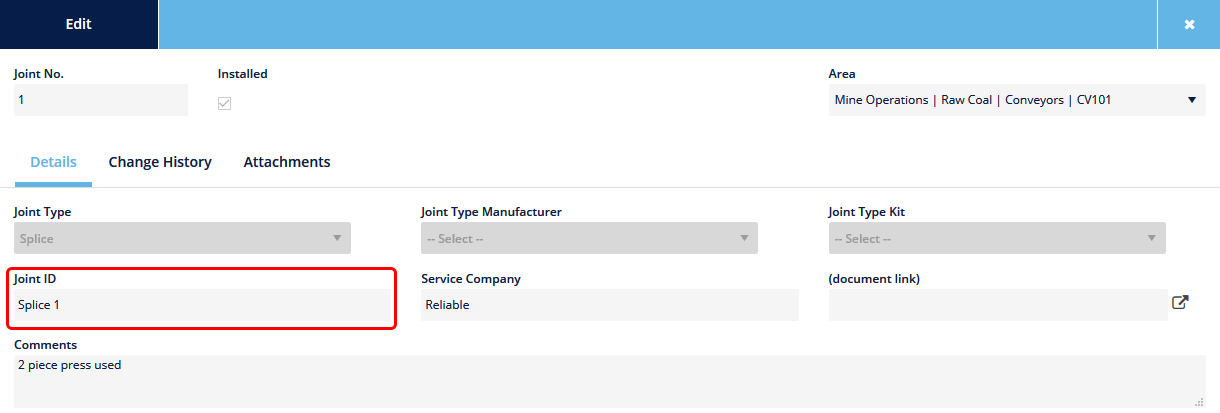
Task: Toggle the Installed checkbox
Action: click(225, 103)
